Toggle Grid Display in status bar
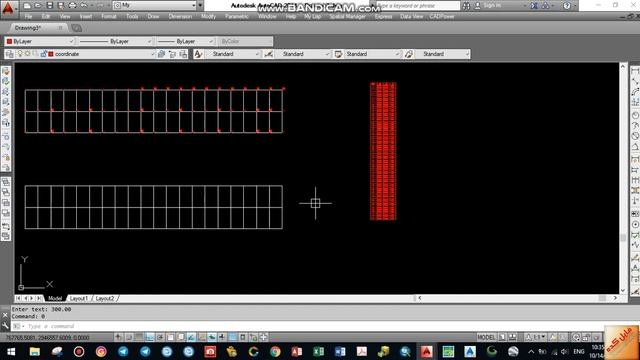This screenshot has height=360, width=640. tap(139, 337)
